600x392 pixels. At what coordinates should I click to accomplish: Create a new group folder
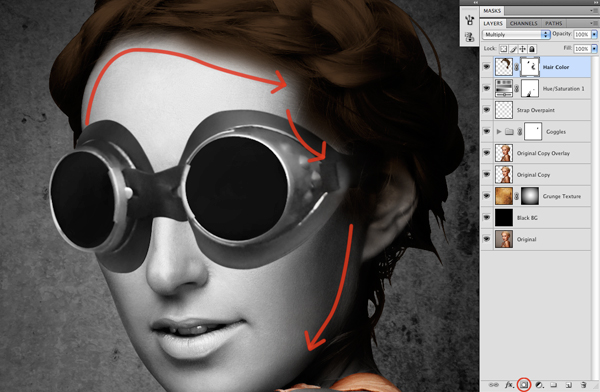click(553, 384)
